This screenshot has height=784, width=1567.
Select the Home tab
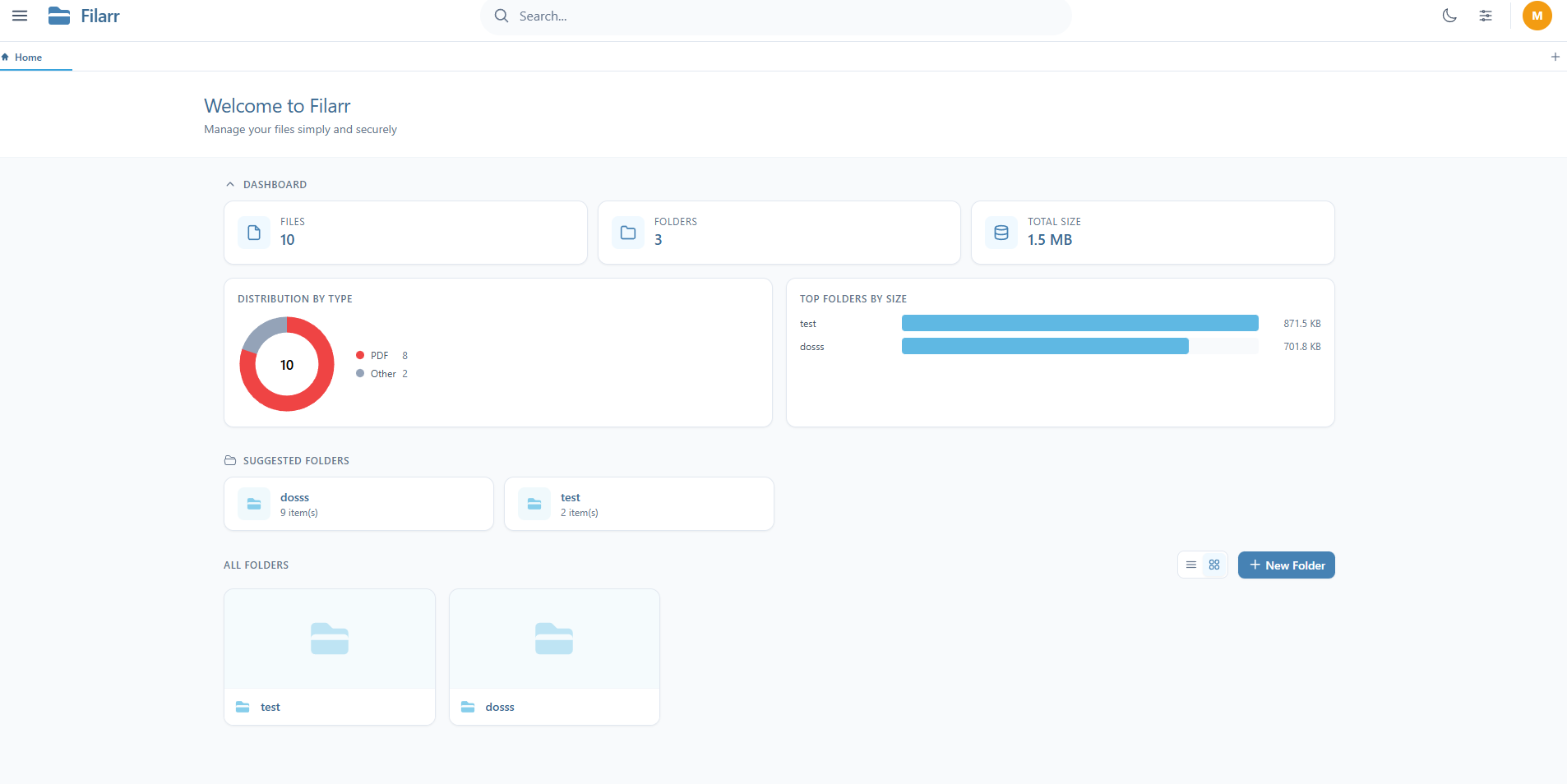[x=29, y=58]
